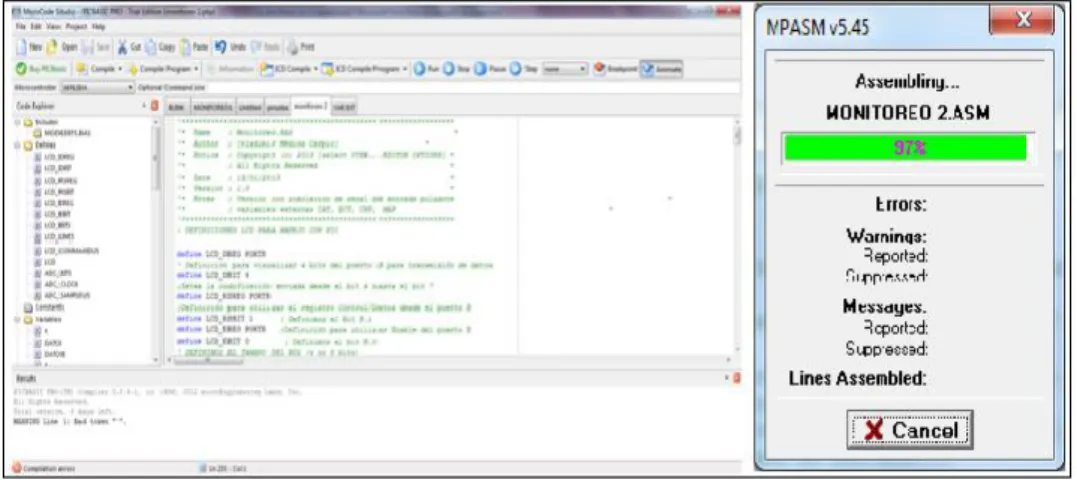This screenshot has height=480, width=1077.
Task: Click the Pause debugger button
Action: (488, 69)
